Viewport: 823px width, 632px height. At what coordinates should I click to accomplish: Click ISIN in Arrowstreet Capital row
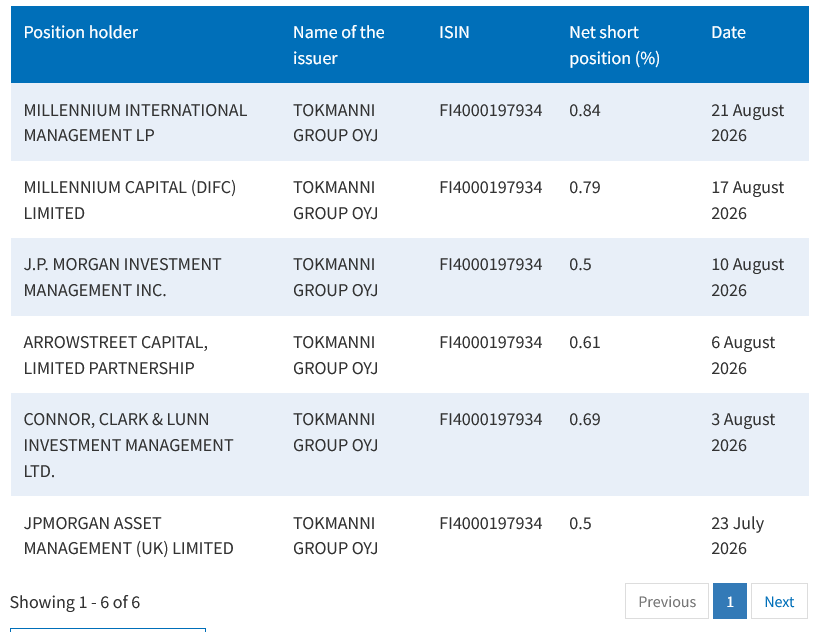pyautogui.click(x=490, y=342)
